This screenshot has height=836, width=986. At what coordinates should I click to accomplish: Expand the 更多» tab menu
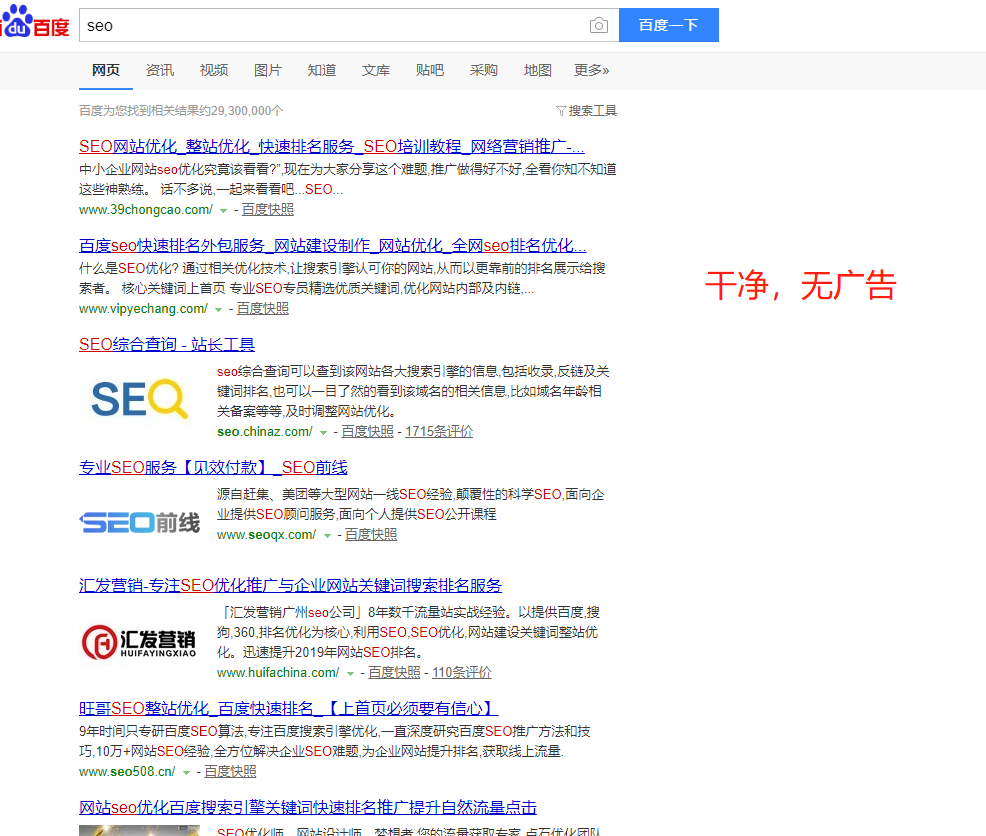pyautogui.click(x=592, y=70)
